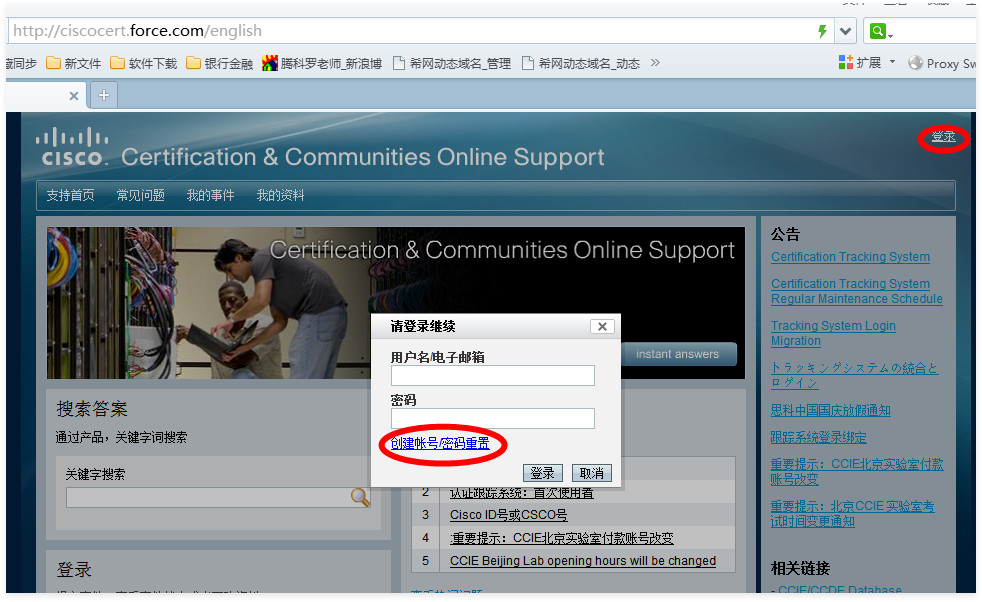Viewport: 982px width, 602px height.
Task: Open the Tracking System Login Migration link
Action: [833, 333]
